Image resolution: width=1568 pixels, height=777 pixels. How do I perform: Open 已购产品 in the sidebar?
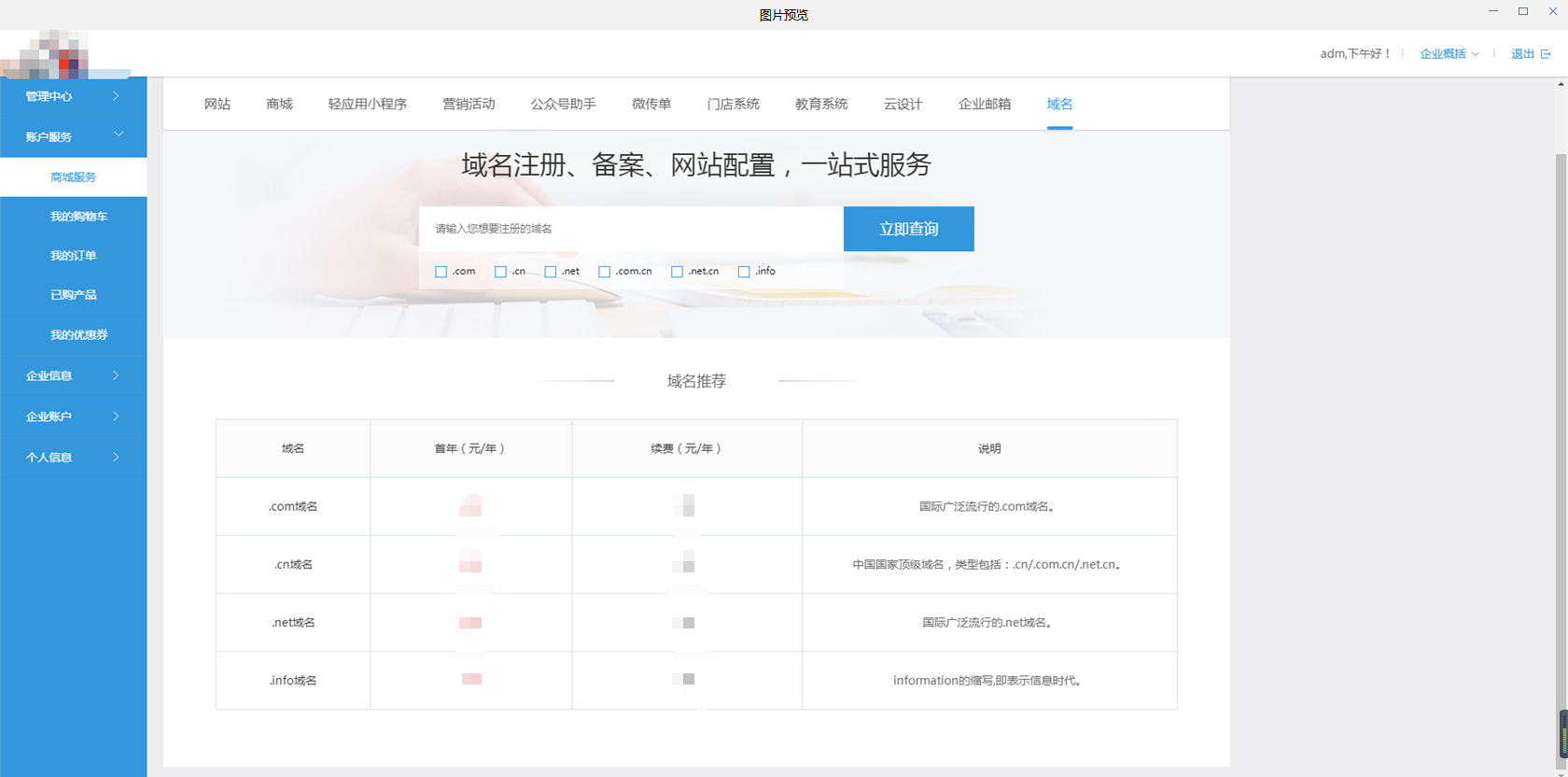[x=73, y=295]
